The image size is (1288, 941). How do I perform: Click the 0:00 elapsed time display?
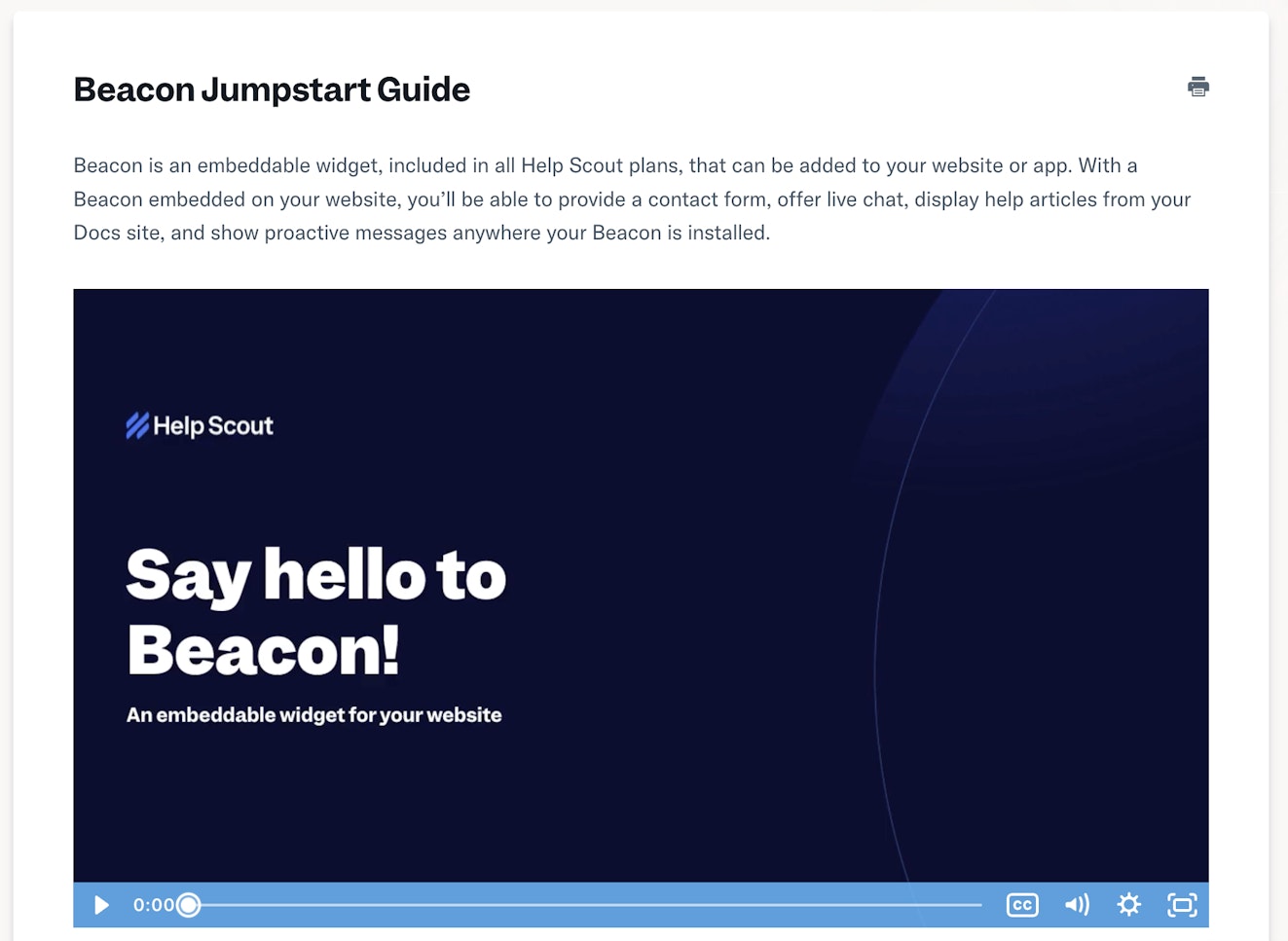pyautogui.click(x=153, y=905)
